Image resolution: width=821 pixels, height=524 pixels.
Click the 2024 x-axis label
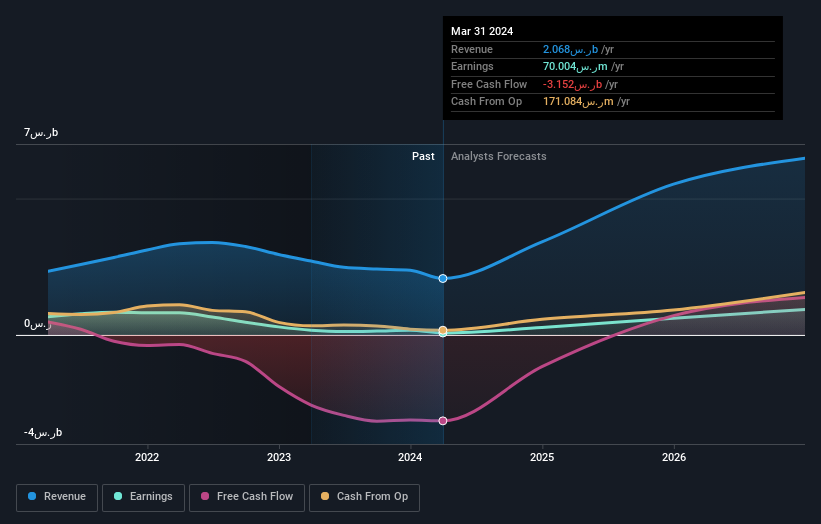410,457
